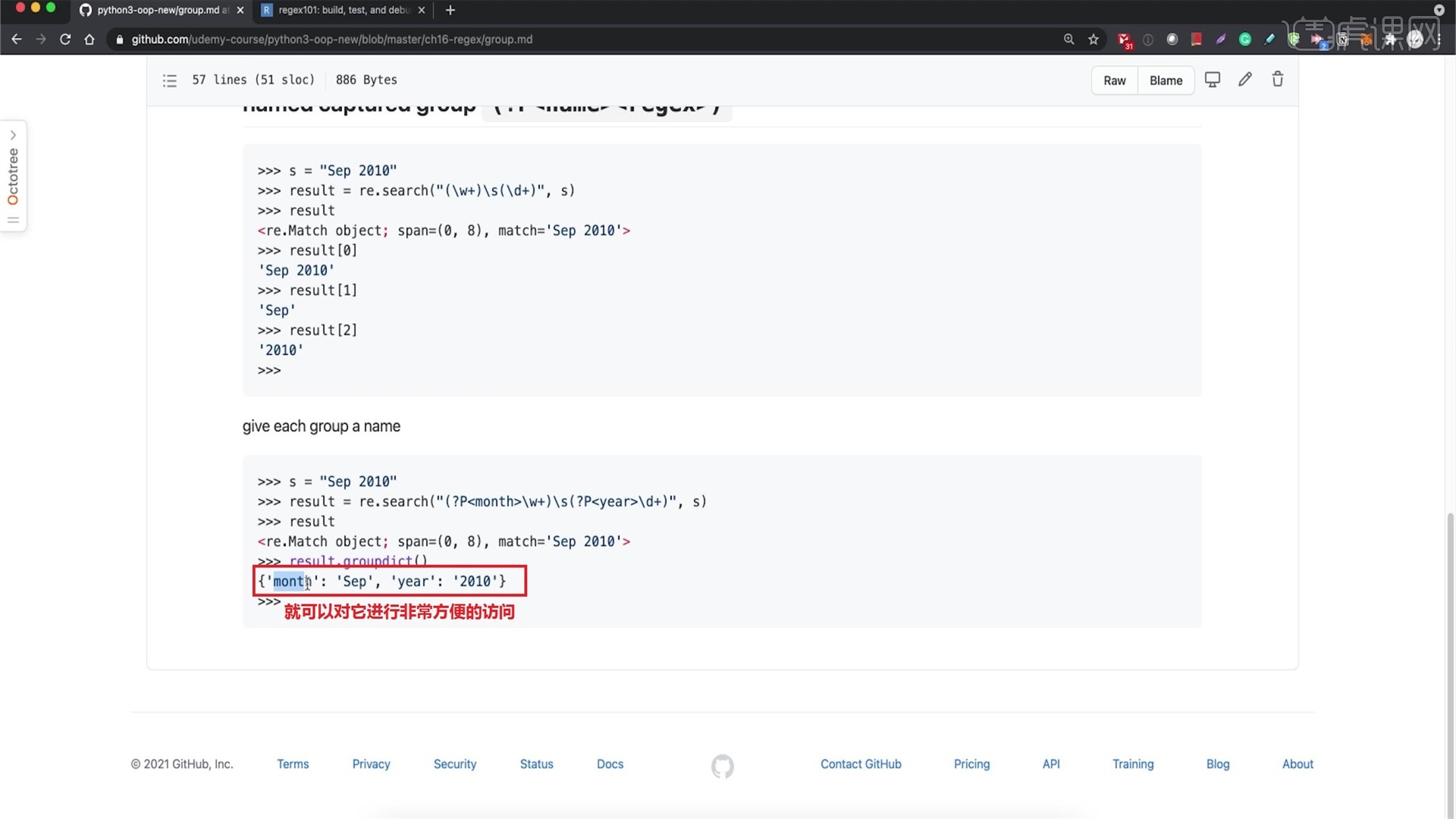Open the file outline list icon

click(x=170, y=80)
